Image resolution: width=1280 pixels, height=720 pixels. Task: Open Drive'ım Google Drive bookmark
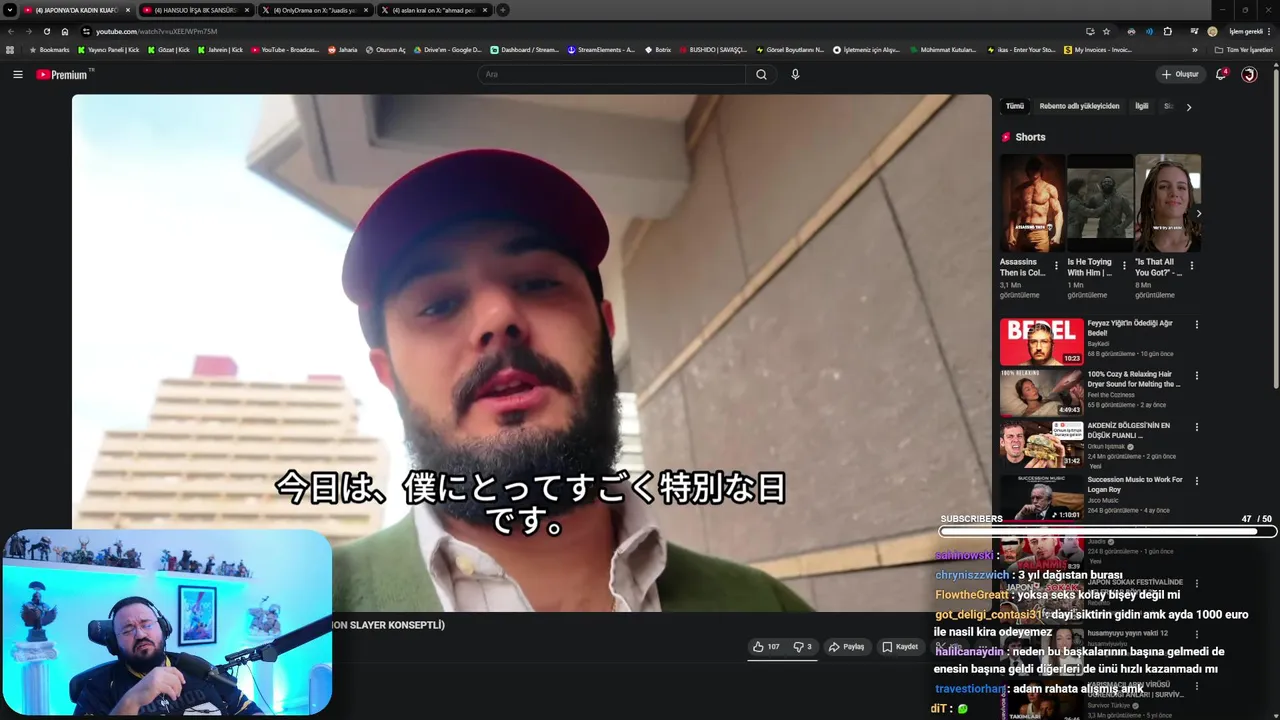pyautogui.click(x=447, y=49)
